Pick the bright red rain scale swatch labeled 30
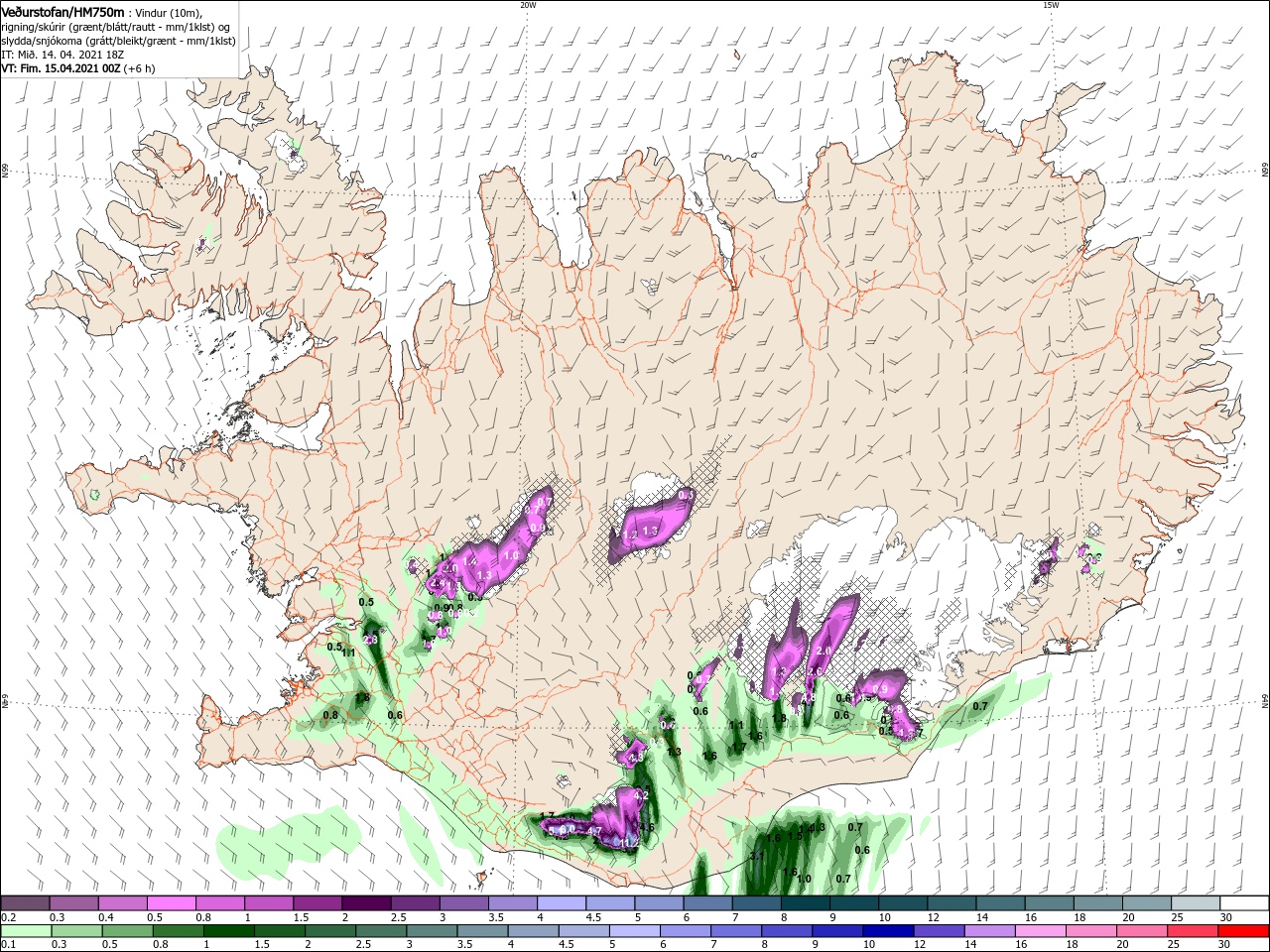 point(1245,931)
